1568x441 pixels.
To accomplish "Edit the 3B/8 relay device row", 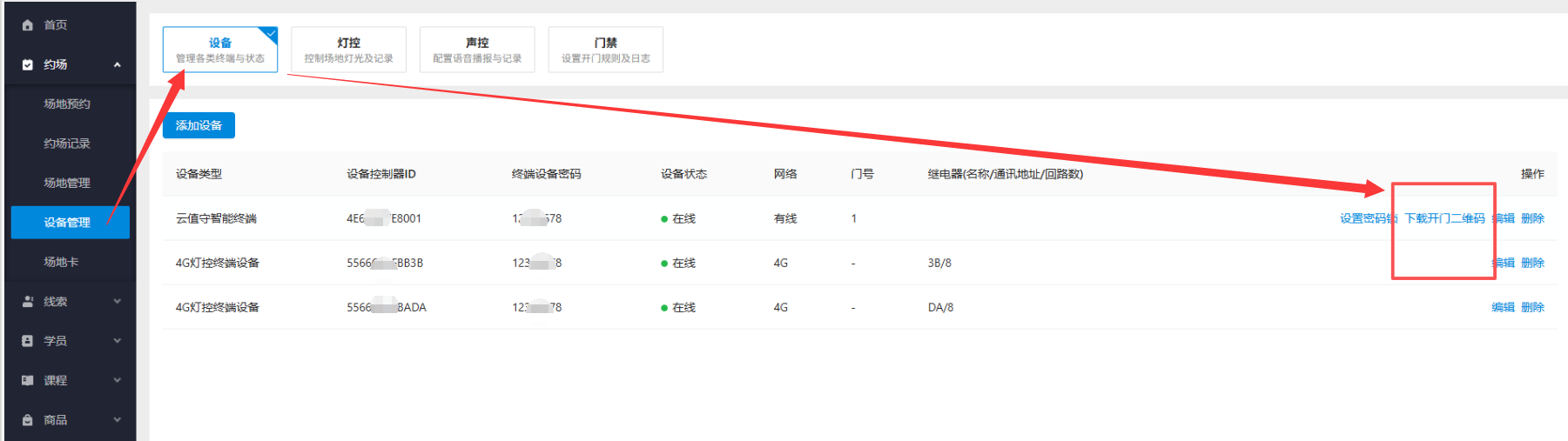I will [x=1504, y=263].
